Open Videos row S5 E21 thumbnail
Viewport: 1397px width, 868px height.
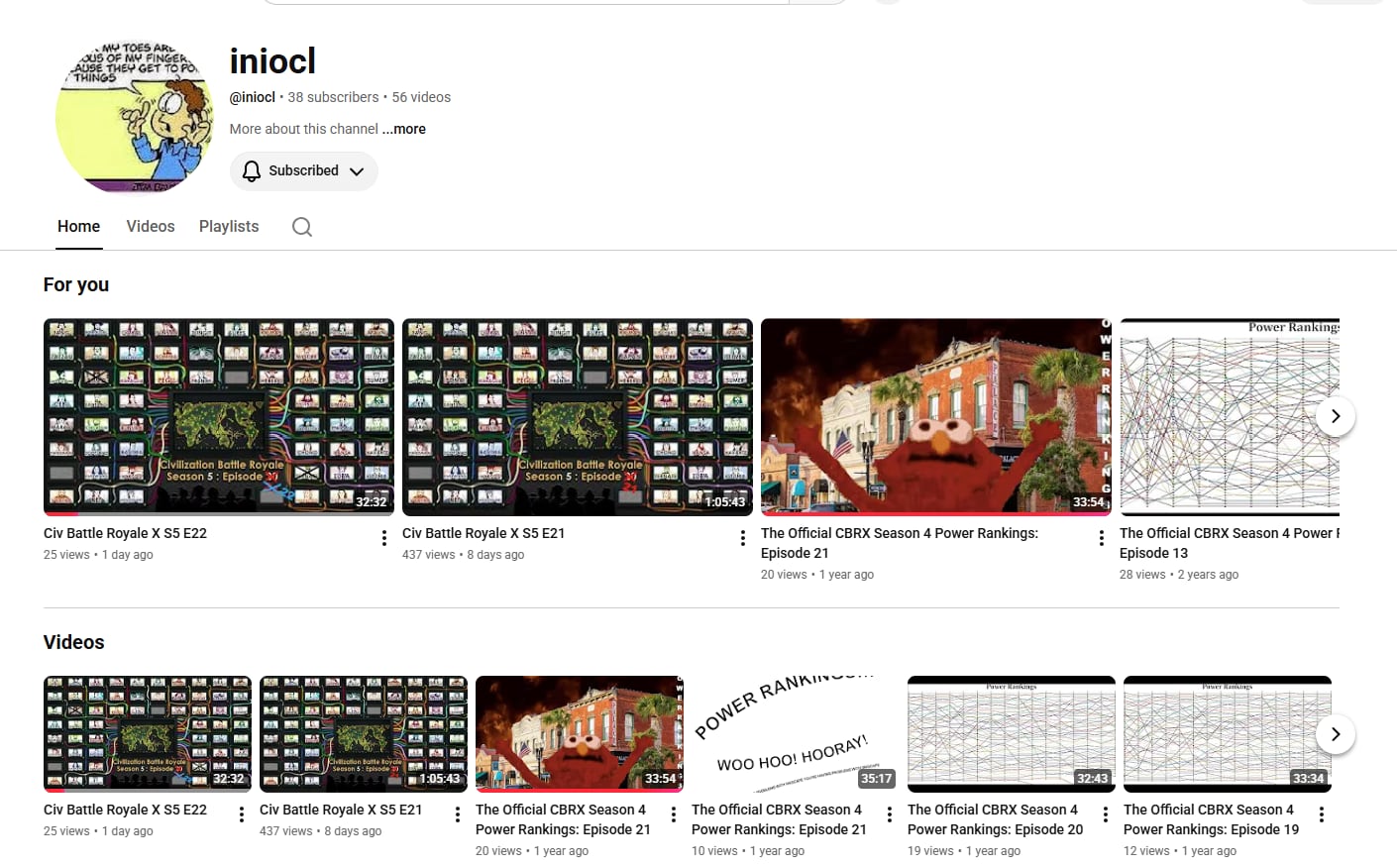click(x=364, y=734)
